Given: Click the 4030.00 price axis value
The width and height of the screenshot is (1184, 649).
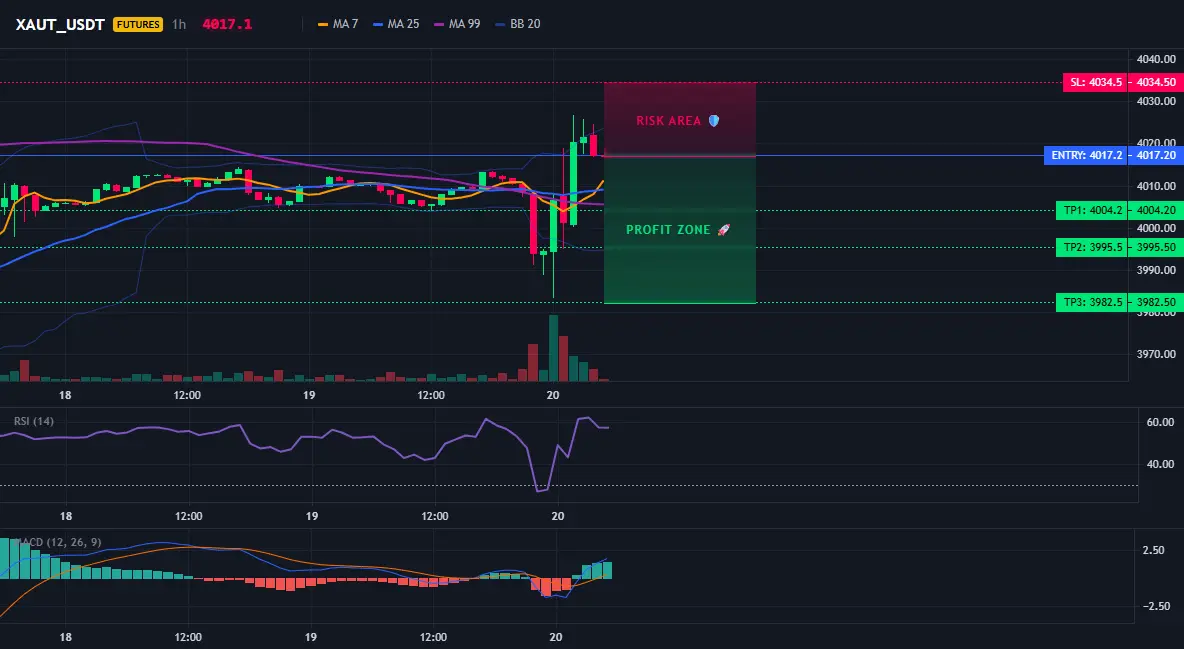Looking at the screenshot, I should click(1156, 101).
